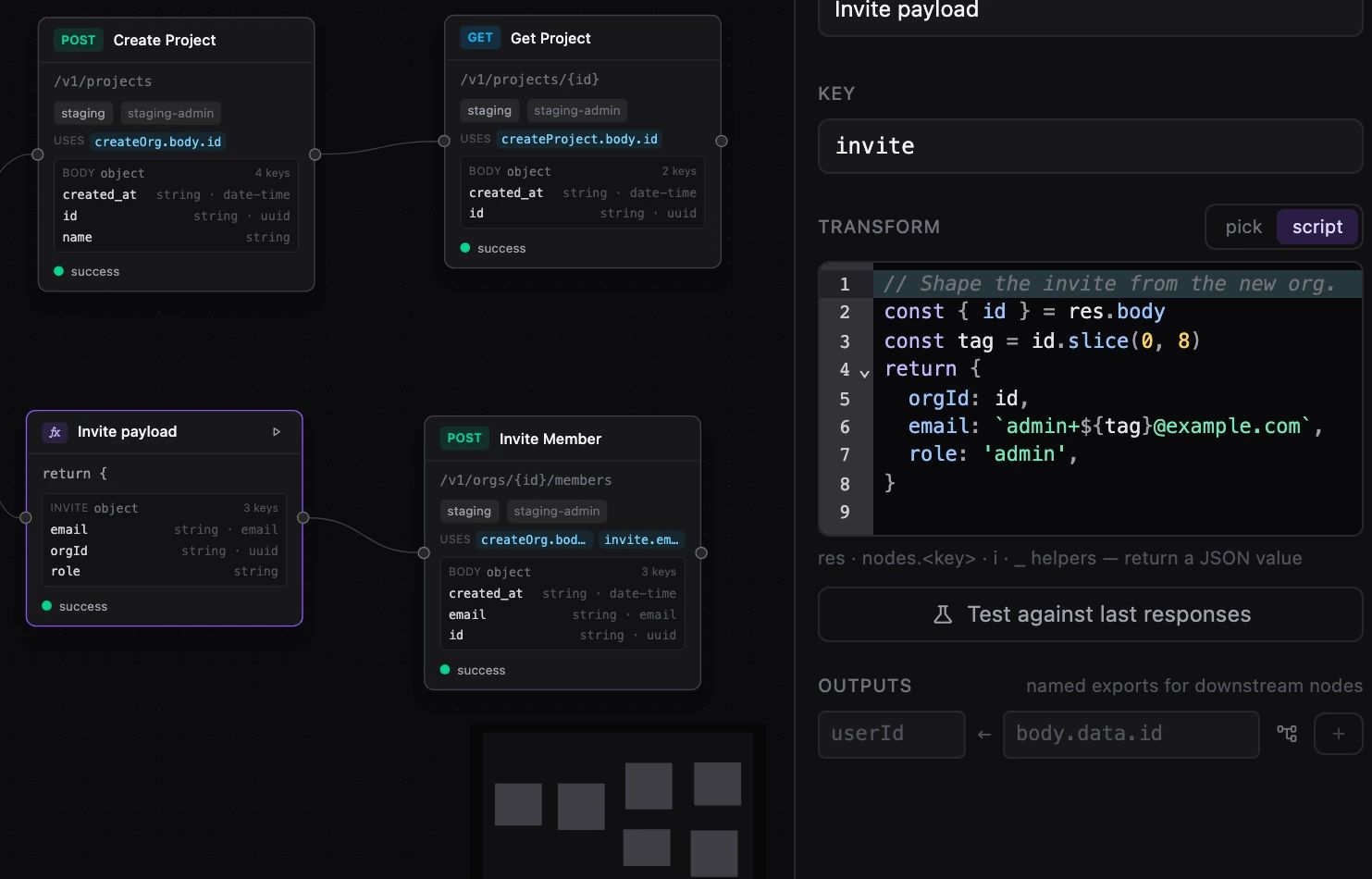
Task: Click line number 9 in the script editor
Action: click(844, 512)
